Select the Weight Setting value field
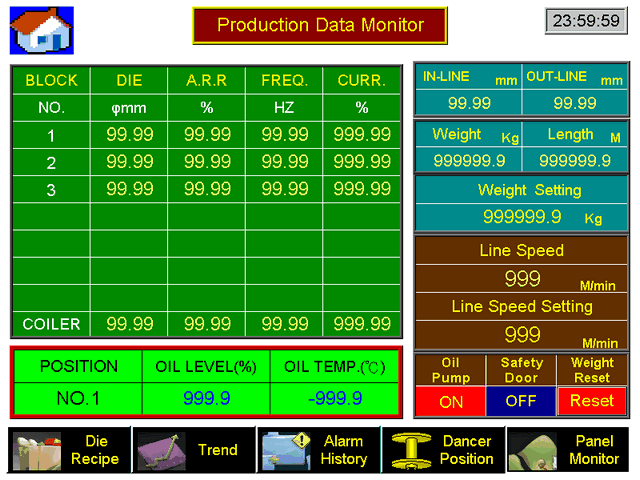 tap(522, 216)
